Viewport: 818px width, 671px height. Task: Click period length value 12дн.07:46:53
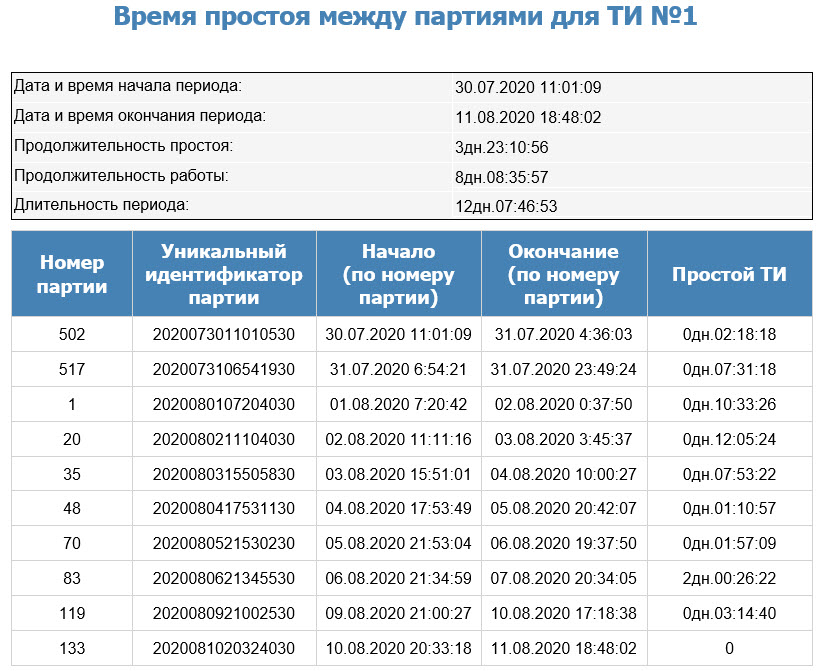[x=505, y=207]
